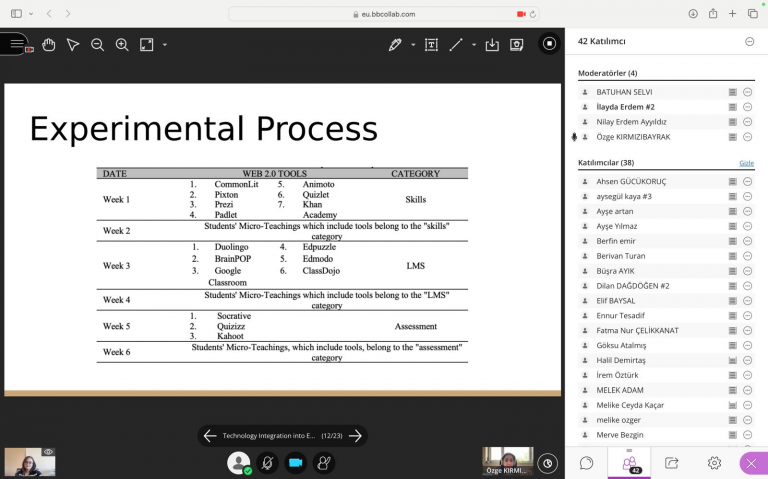Click the Gizle link to hide participants
Image resolution: width=768 pixels, height=479 pixels.
pyautogui.click(x=746, y=163)
